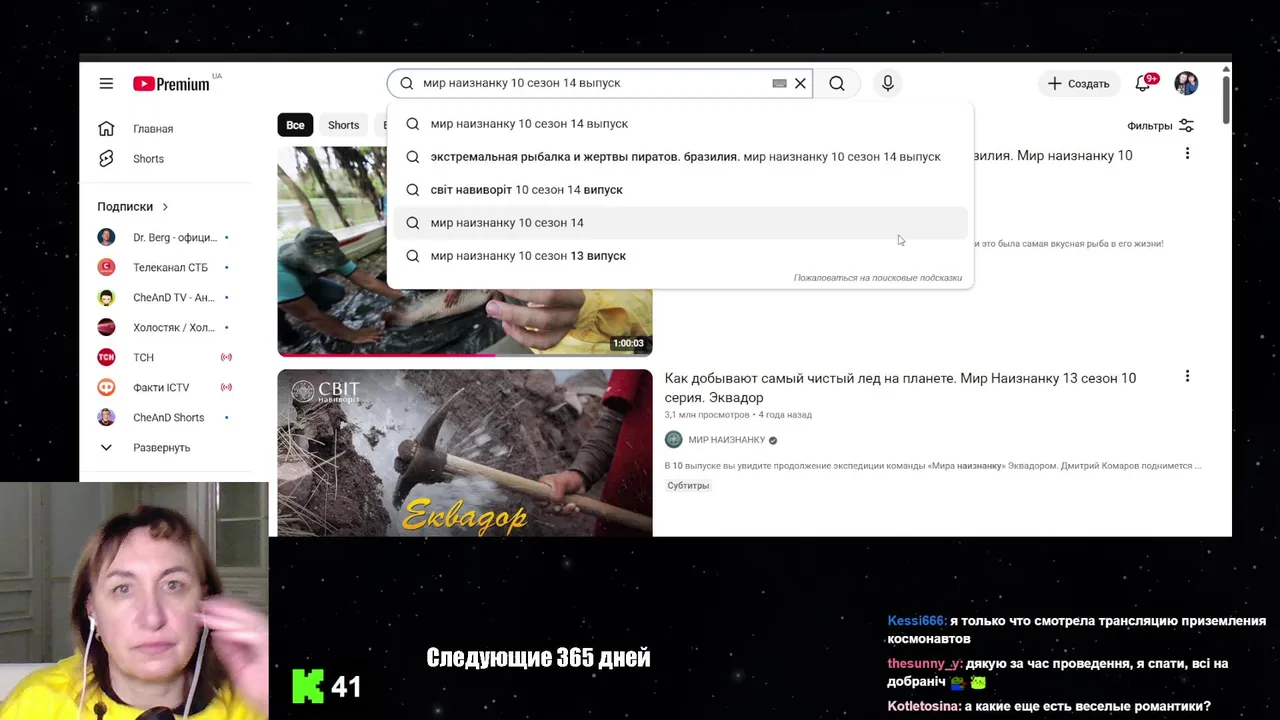Choose suggestion 'мир наизнанку 10 сезон 14'

pos(680,223)
